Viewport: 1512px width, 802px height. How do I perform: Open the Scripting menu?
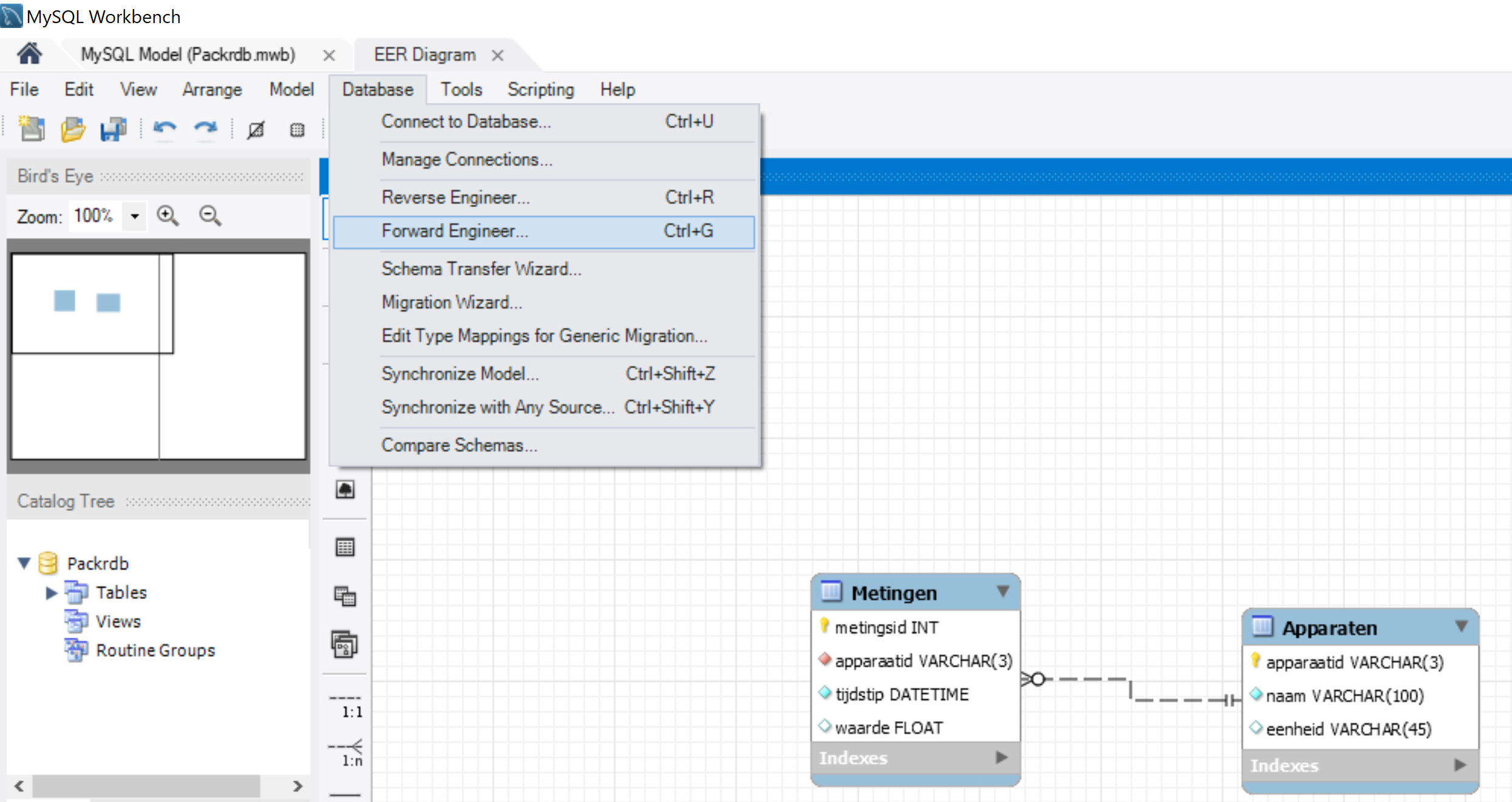[x=540, y=89]
